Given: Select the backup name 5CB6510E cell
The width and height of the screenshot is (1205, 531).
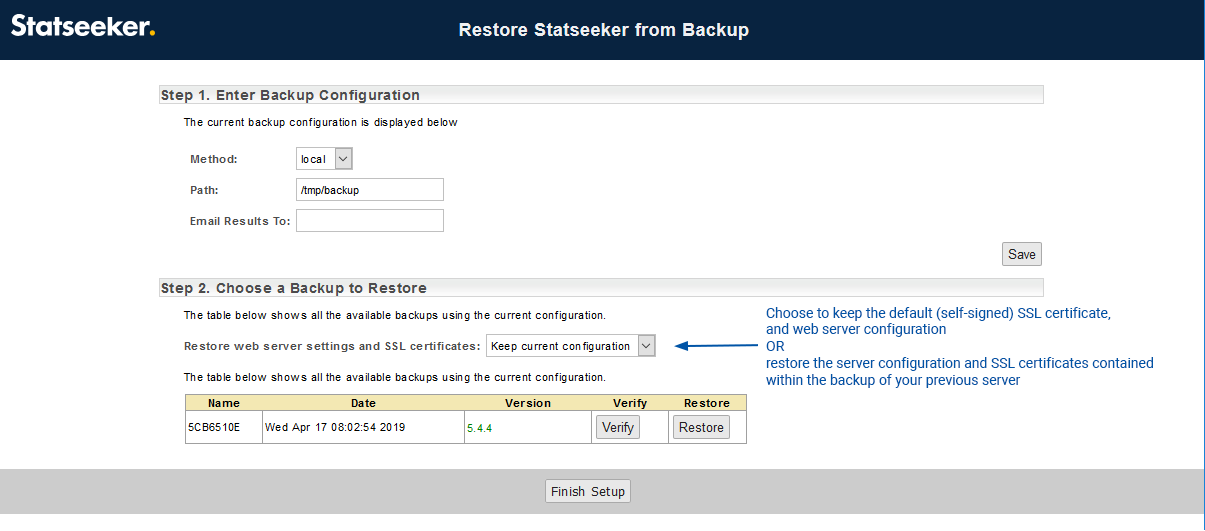Looking at the screenshot, I should (214, 427).
